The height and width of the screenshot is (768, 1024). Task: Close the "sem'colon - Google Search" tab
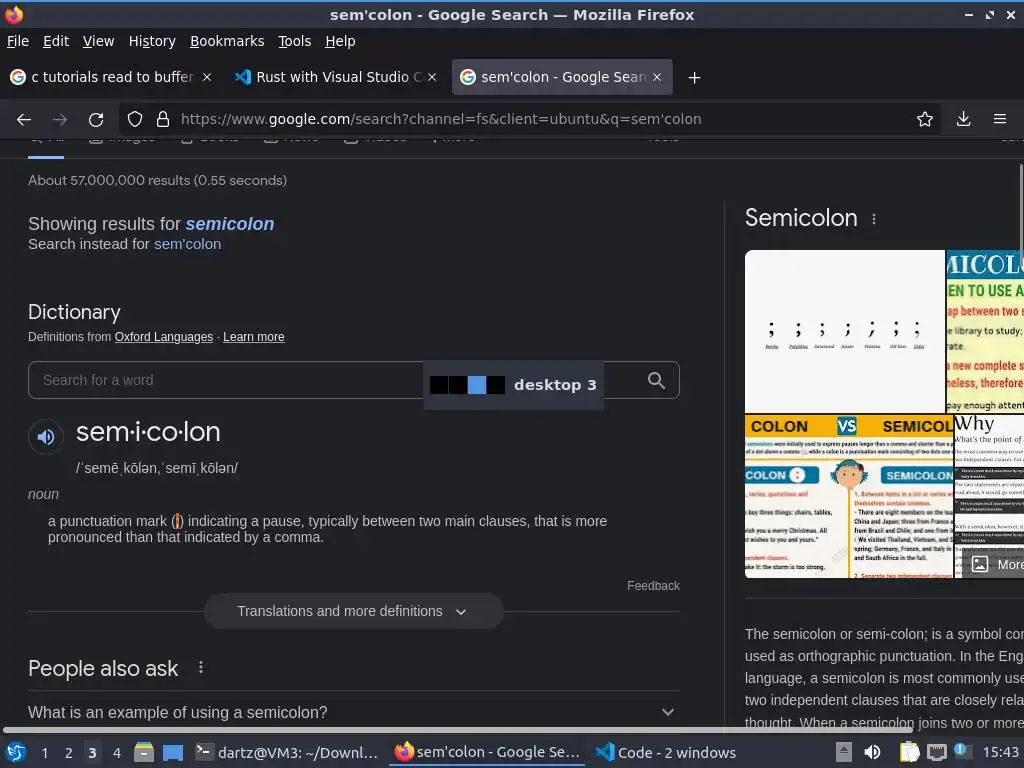(657, 77)
